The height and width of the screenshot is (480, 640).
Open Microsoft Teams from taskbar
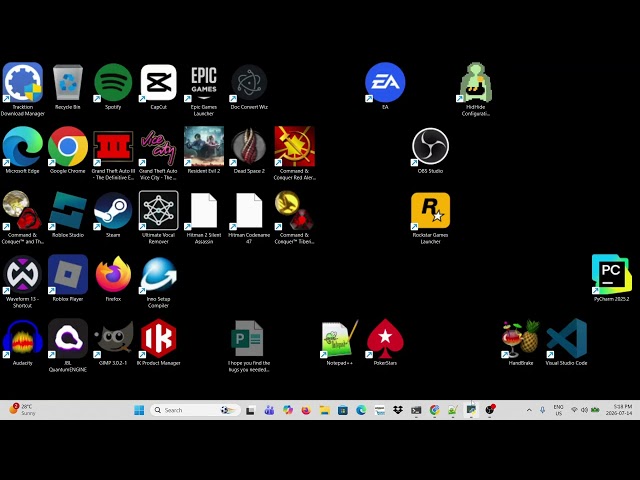point(269,410)
